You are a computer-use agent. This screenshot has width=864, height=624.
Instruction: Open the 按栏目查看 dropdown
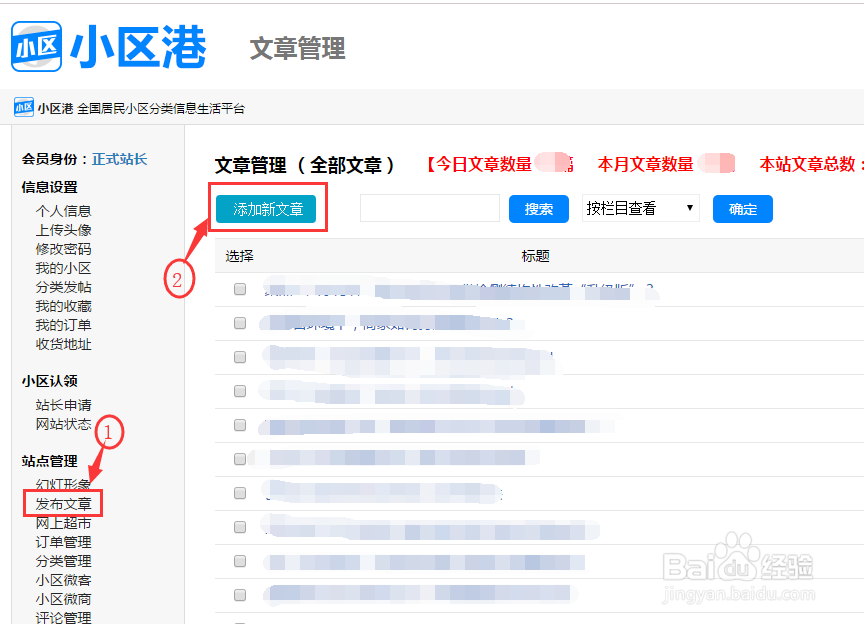[x=639, y=206]
